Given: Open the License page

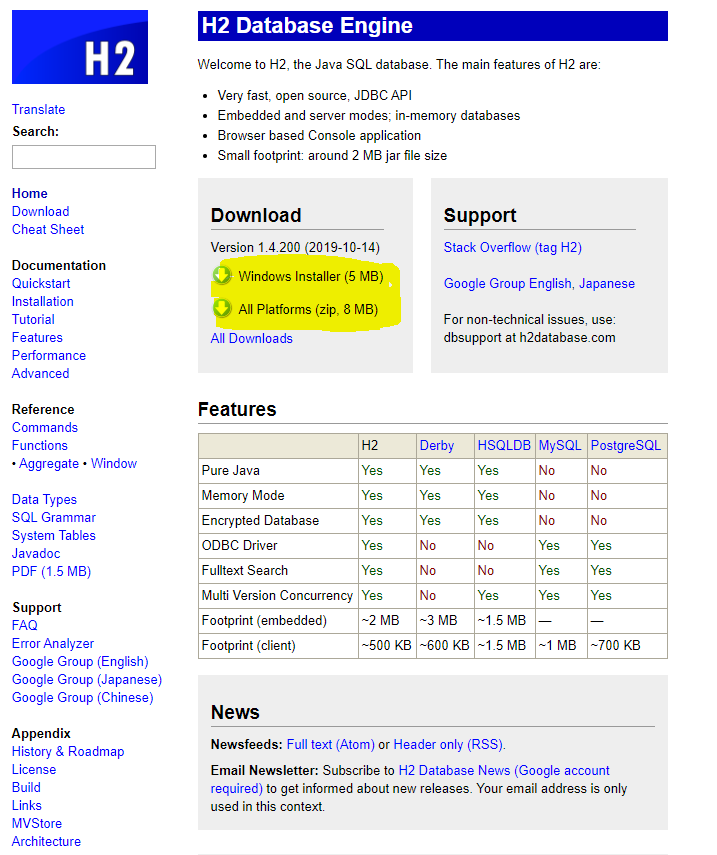Looking at the screenshot, I should click(x=34, y=769).
